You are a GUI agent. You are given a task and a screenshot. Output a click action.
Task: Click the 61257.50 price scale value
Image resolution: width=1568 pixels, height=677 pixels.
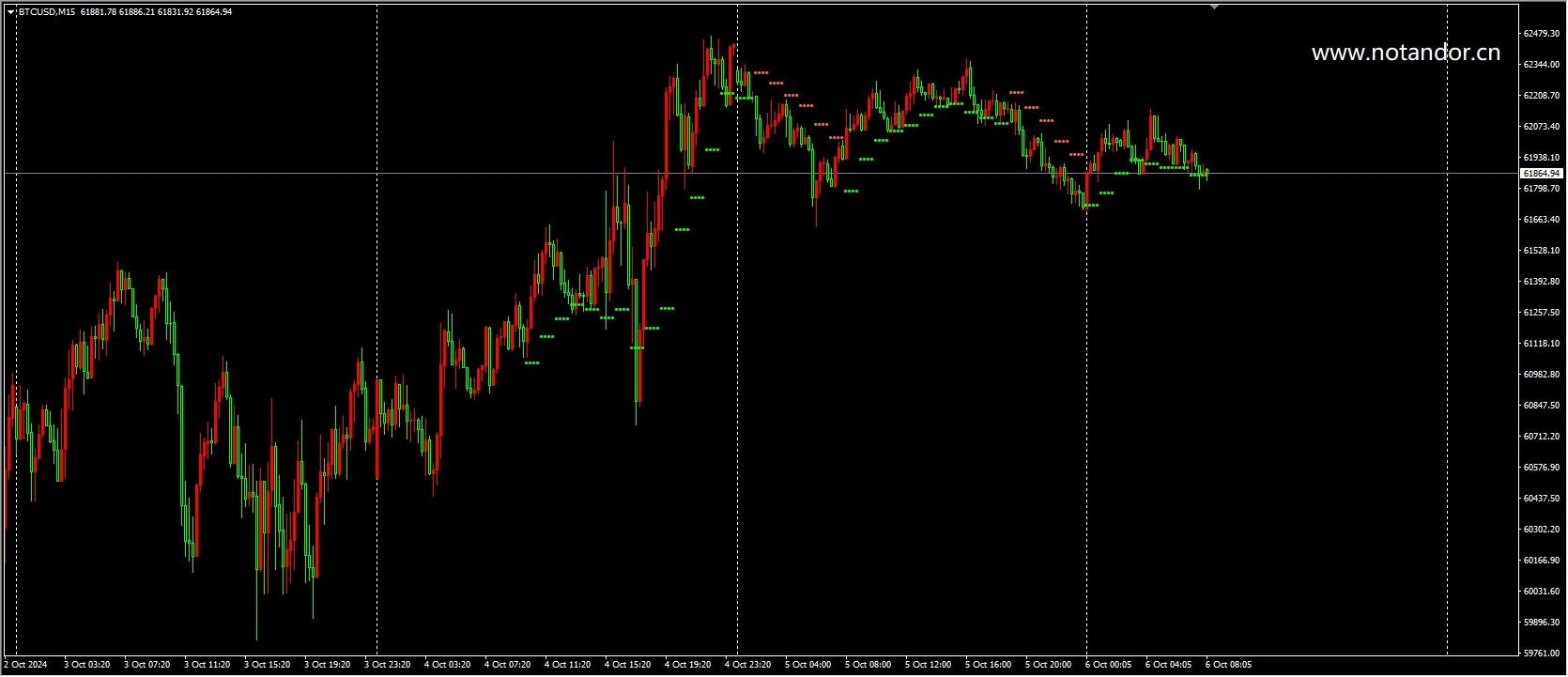[x=1541, y=313]
